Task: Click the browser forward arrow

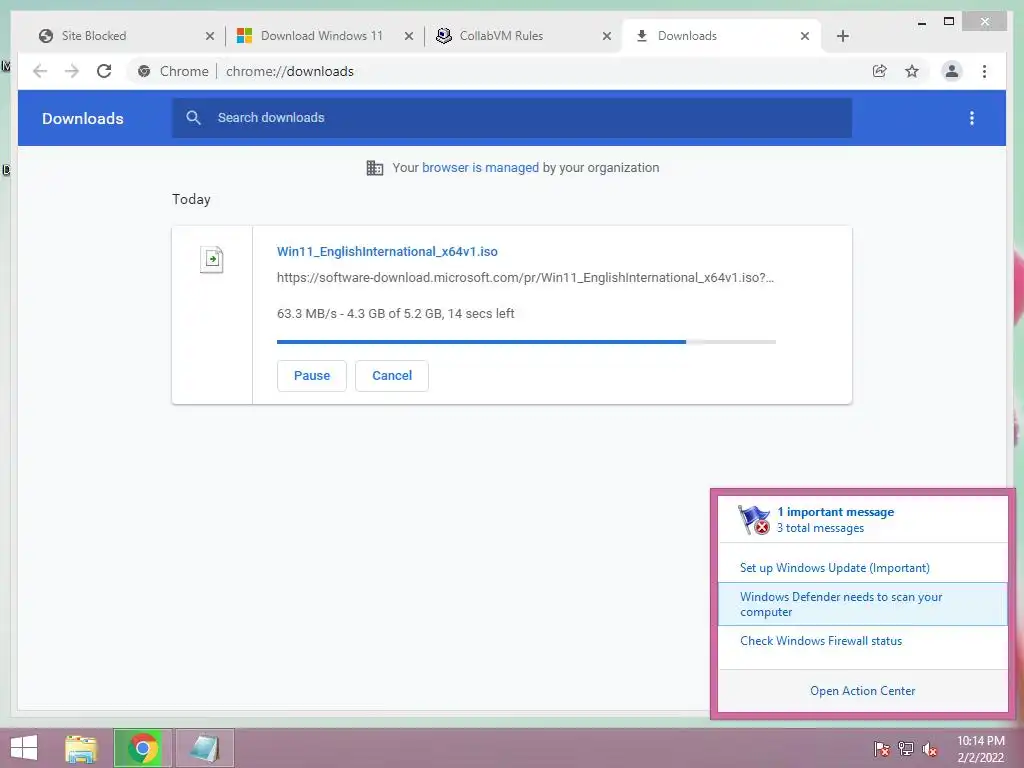Action: point(72,71)
